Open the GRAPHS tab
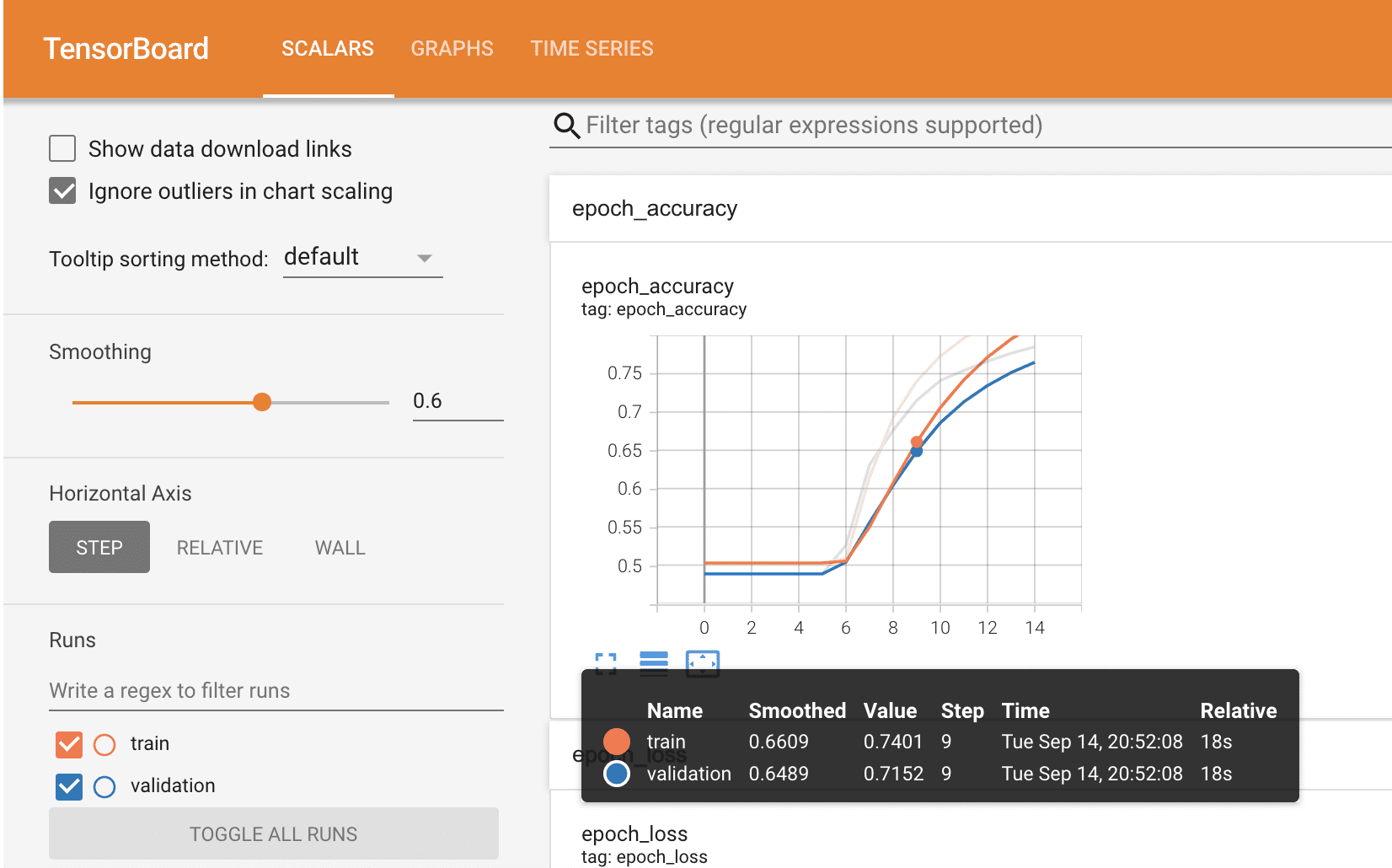 [452, 49]
